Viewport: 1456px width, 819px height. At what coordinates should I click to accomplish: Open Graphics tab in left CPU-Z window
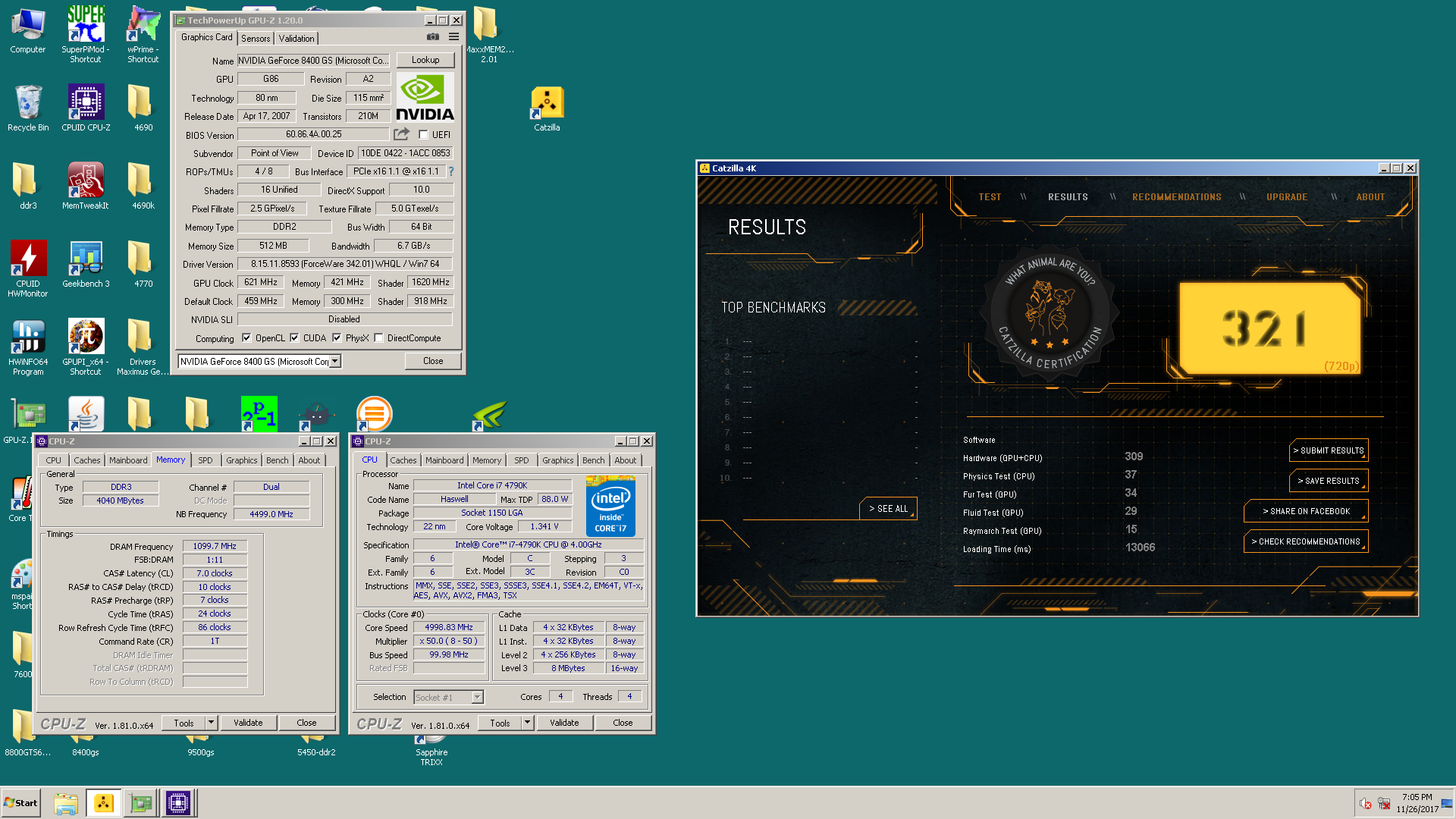[x=242, y=460]
